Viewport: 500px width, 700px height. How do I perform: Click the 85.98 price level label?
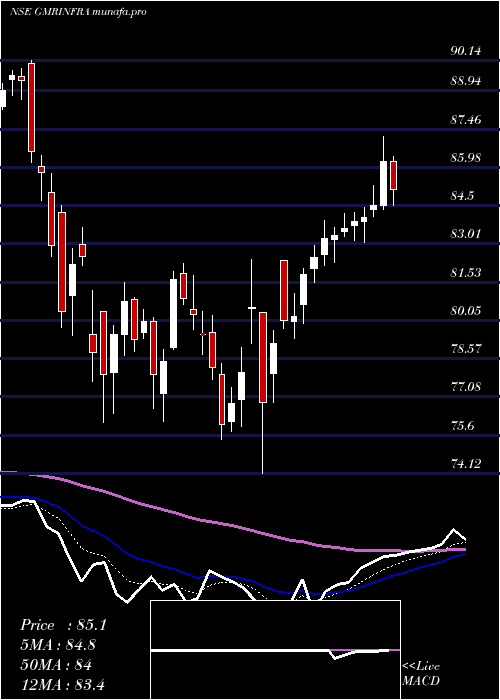pos(466,158)
